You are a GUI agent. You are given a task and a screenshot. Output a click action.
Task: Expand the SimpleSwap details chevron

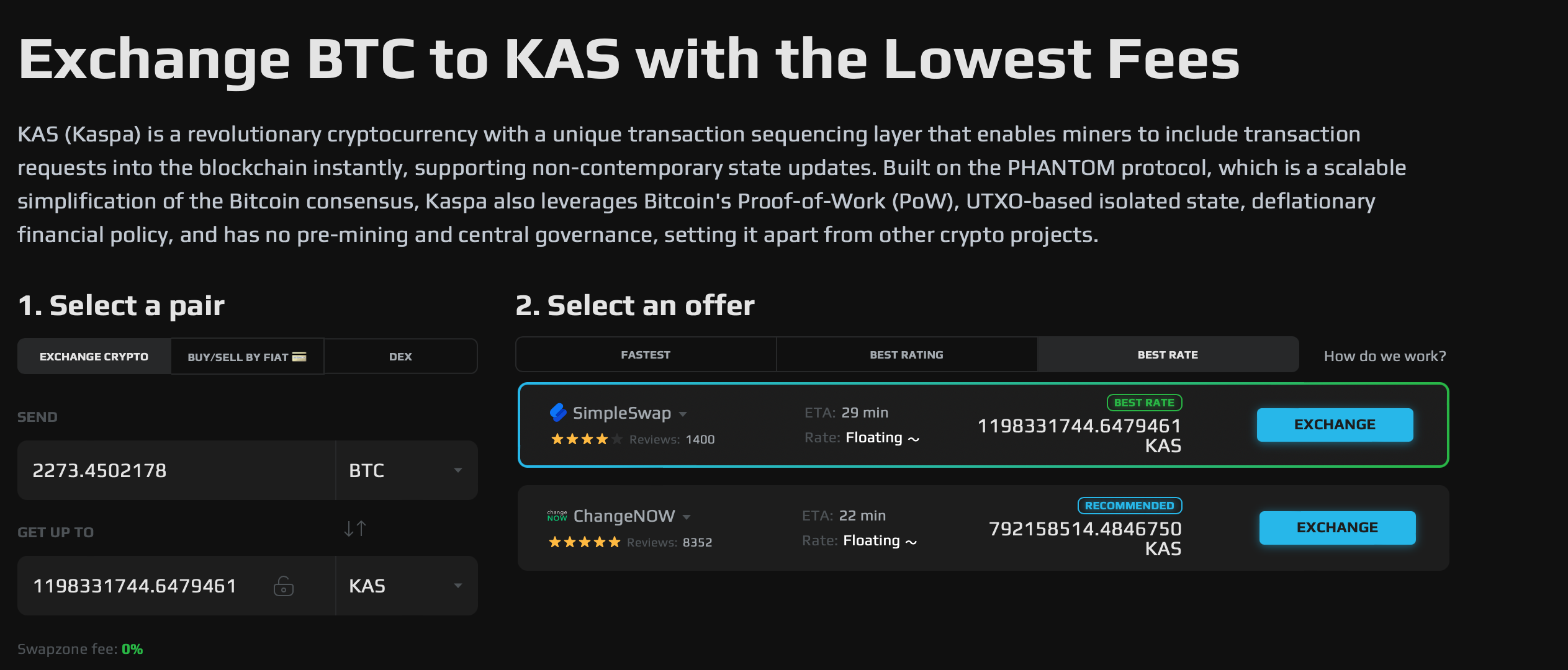tap(683, 414)
